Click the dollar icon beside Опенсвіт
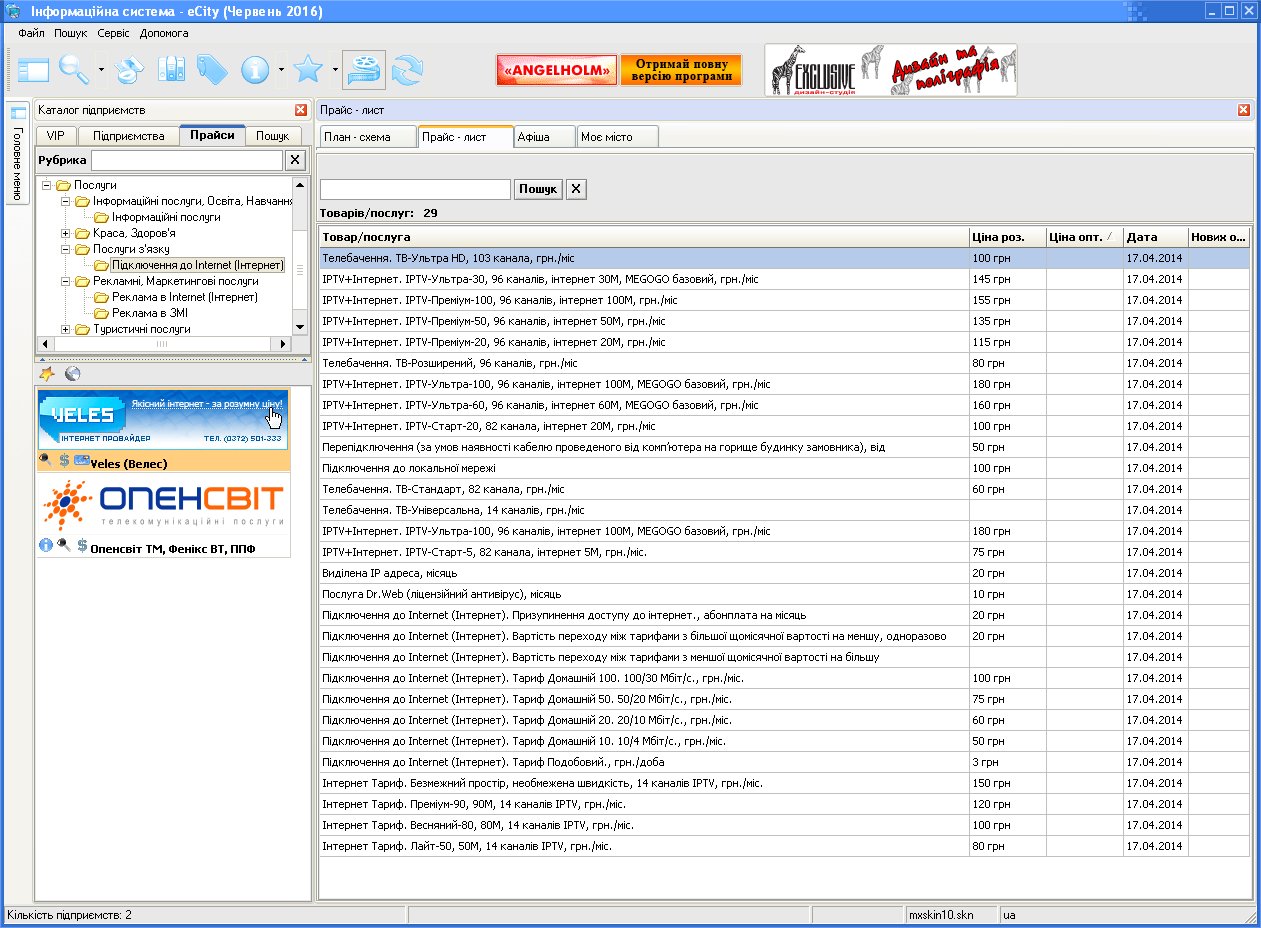The image size is (1261, 928). tap(81, 546)
